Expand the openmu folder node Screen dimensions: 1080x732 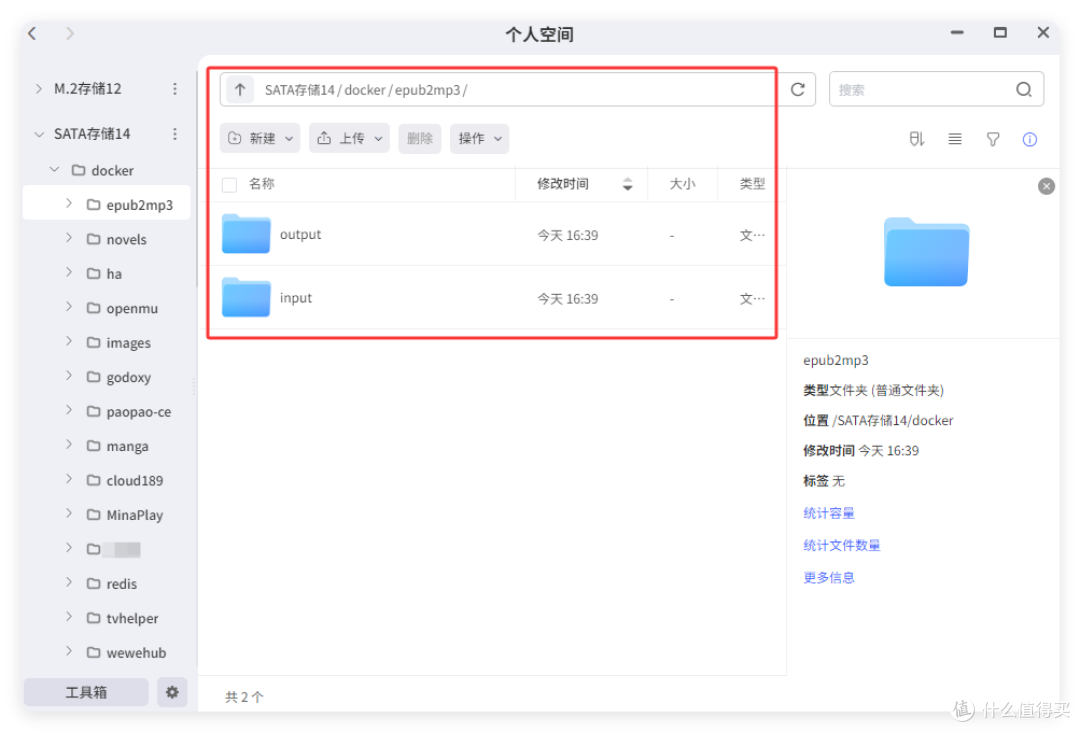[69, 307]
